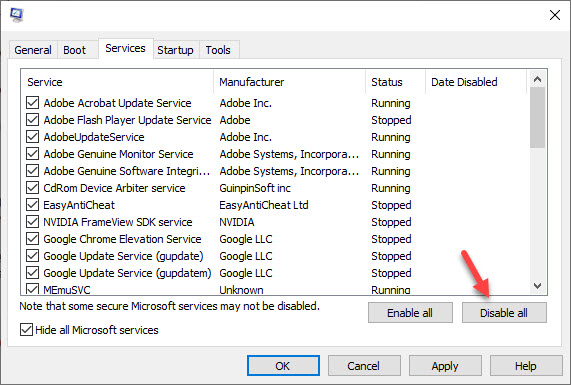571x385 pixels.
Task: Select Google Chrome Elevation Service name
Action: pyautogui.click(x=122, y=239)
